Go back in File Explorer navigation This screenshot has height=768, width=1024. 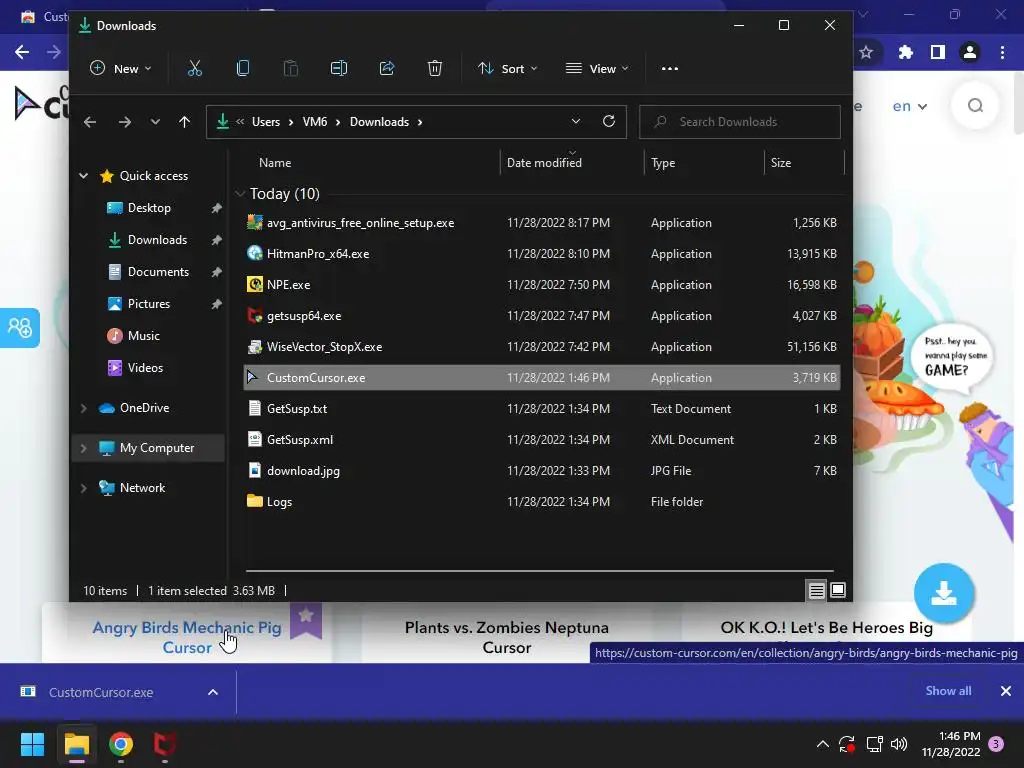click(x=90, y=122)
